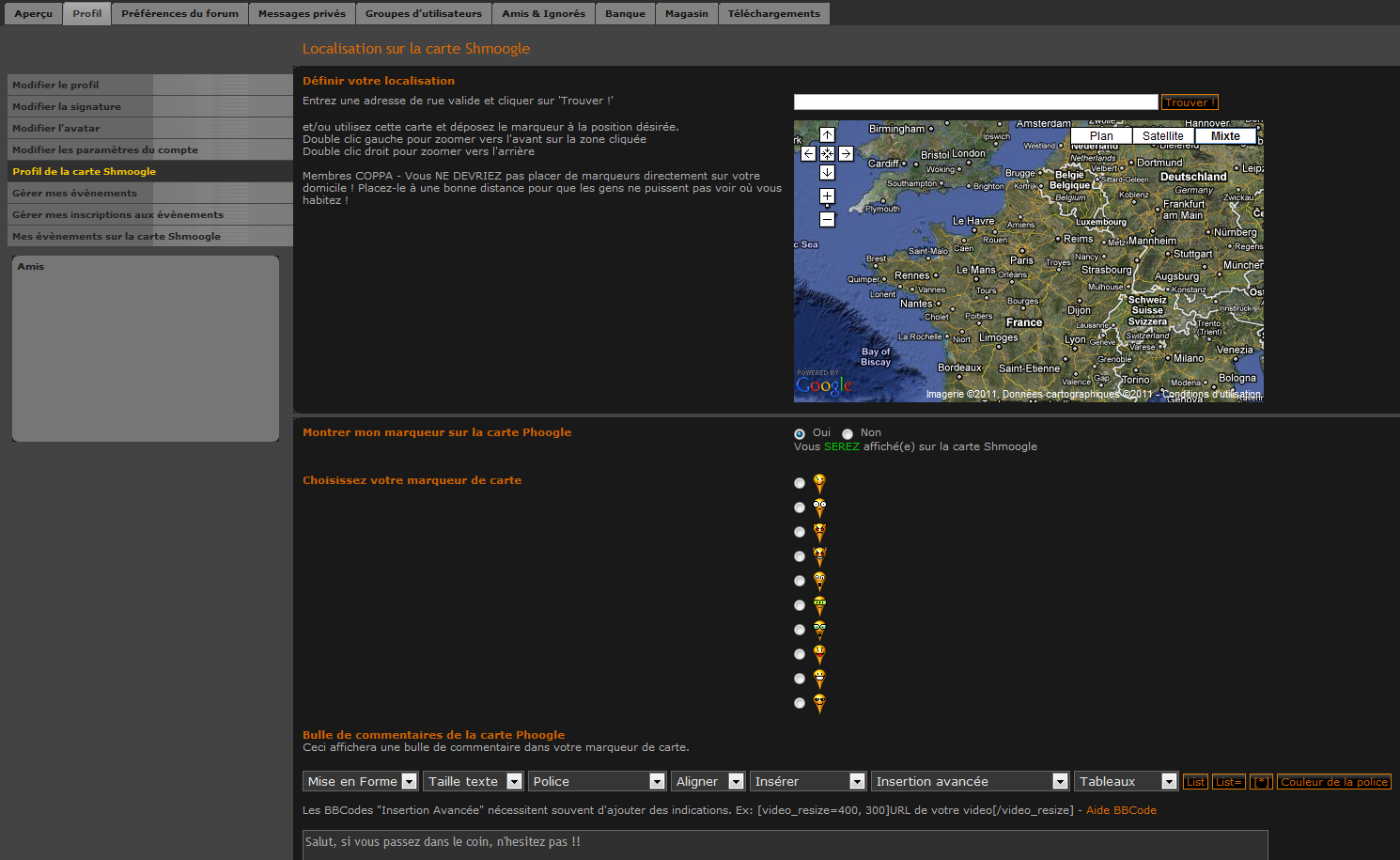
Task: Choose the tongue-out marker radio button
Action: point(800,654)
